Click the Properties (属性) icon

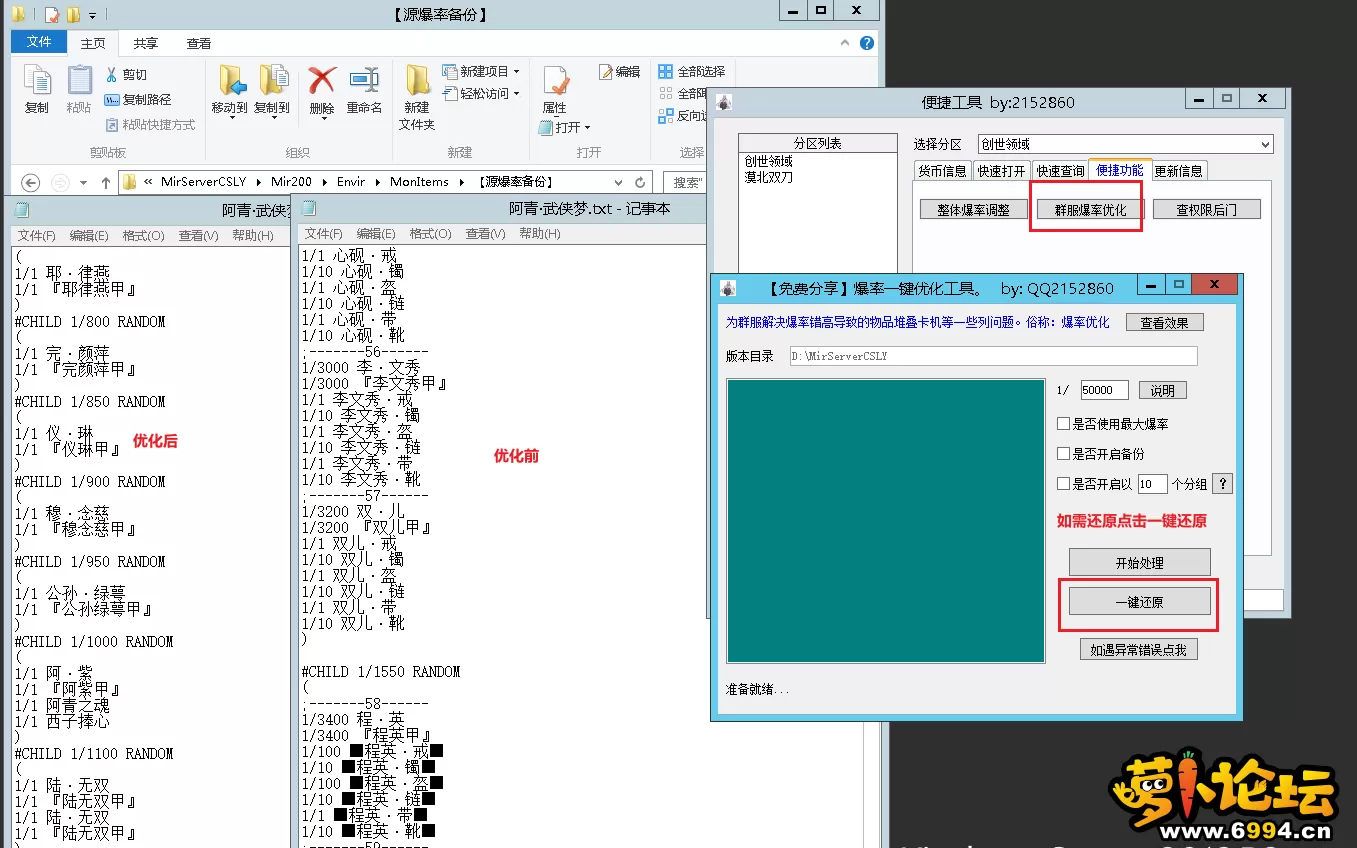[x=555, y=82]
